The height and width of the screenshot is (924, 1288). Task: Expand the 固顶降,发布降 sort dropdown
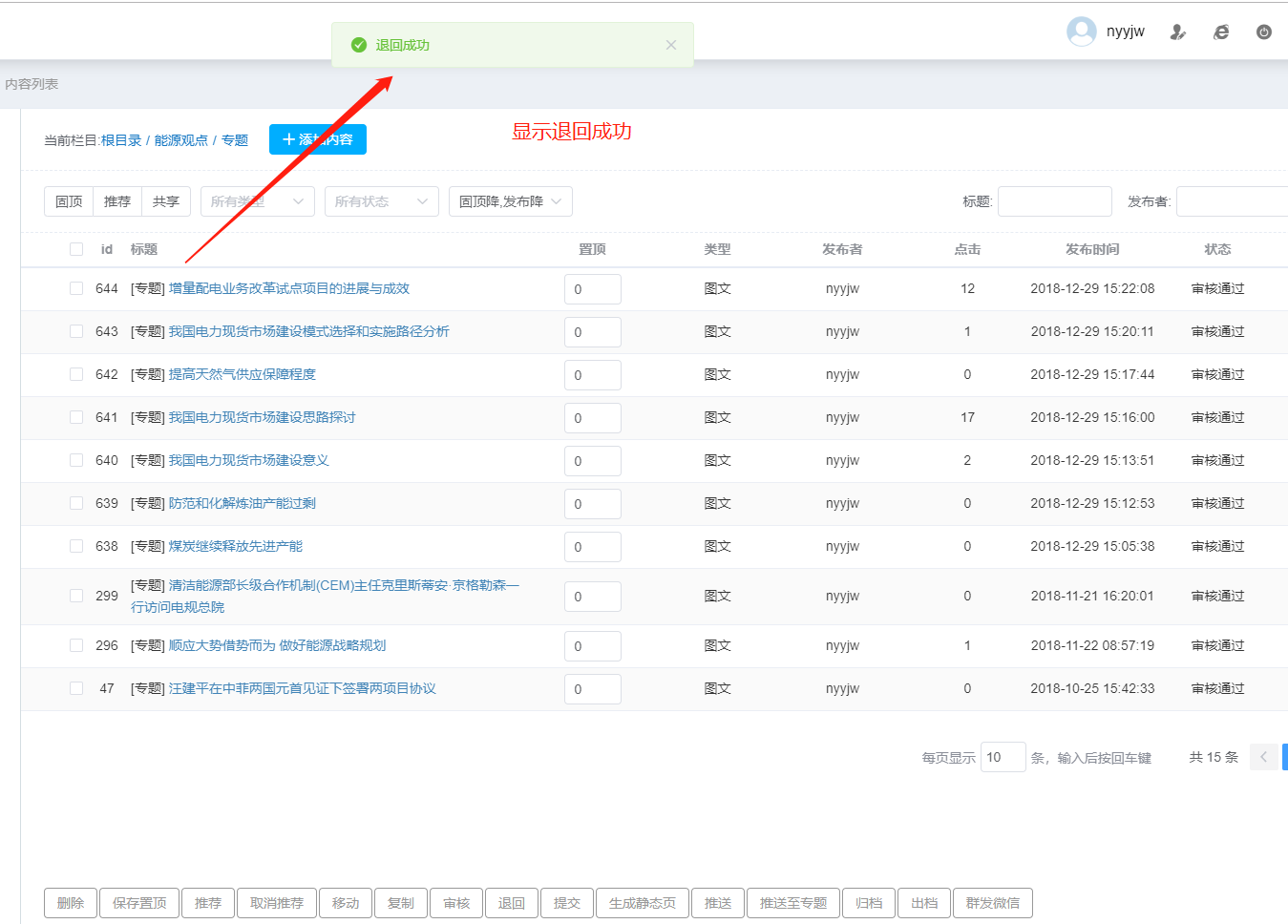(510, 201)
